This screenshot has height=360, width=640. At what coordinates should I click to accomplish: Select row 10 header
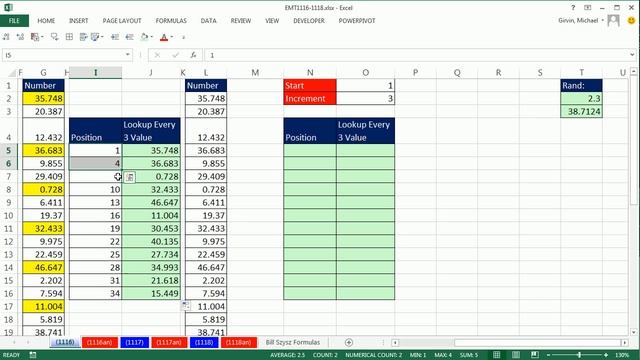[x=9, y=216]
